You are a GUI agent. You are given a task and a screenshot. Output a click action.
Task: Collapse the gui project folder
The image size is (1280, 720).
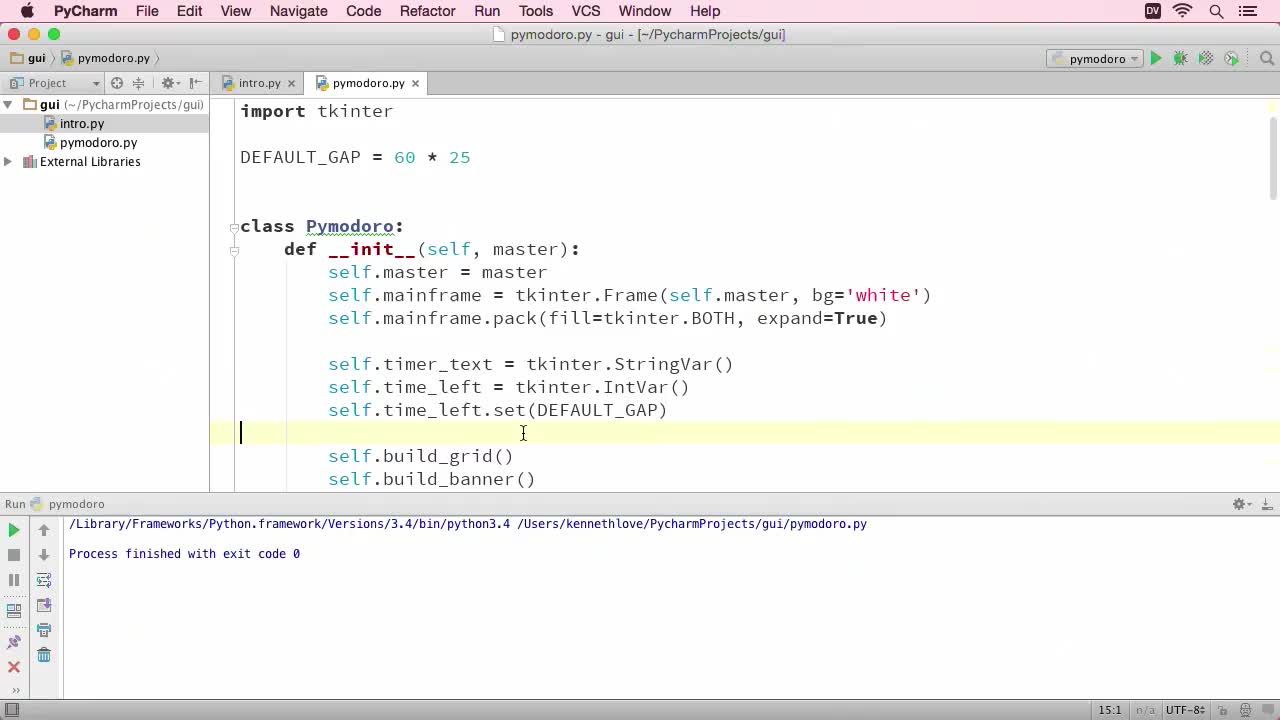pos(8,104)
